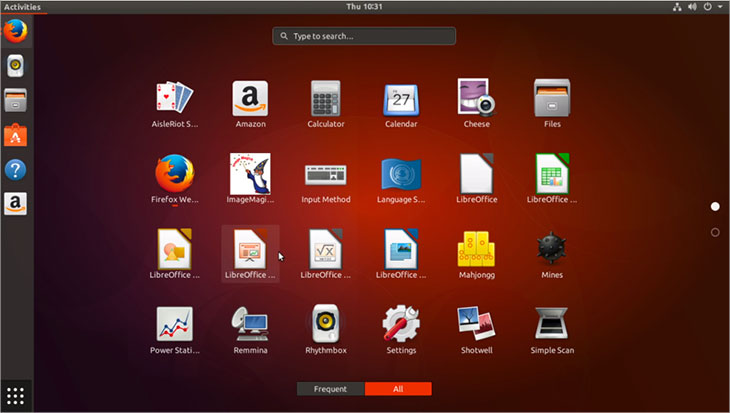Click Firefox icon in the dock

(16, 31)
